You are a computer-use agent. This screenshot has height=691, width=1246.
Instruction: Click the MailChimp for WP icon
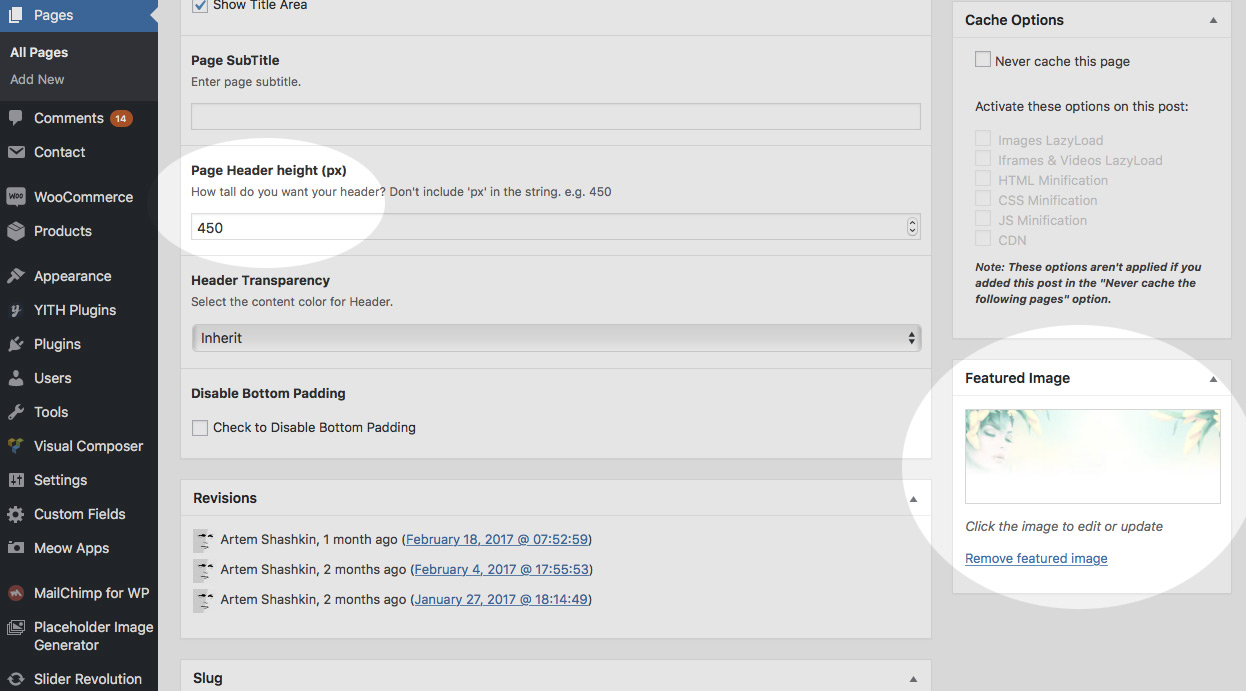pos(15,593)
